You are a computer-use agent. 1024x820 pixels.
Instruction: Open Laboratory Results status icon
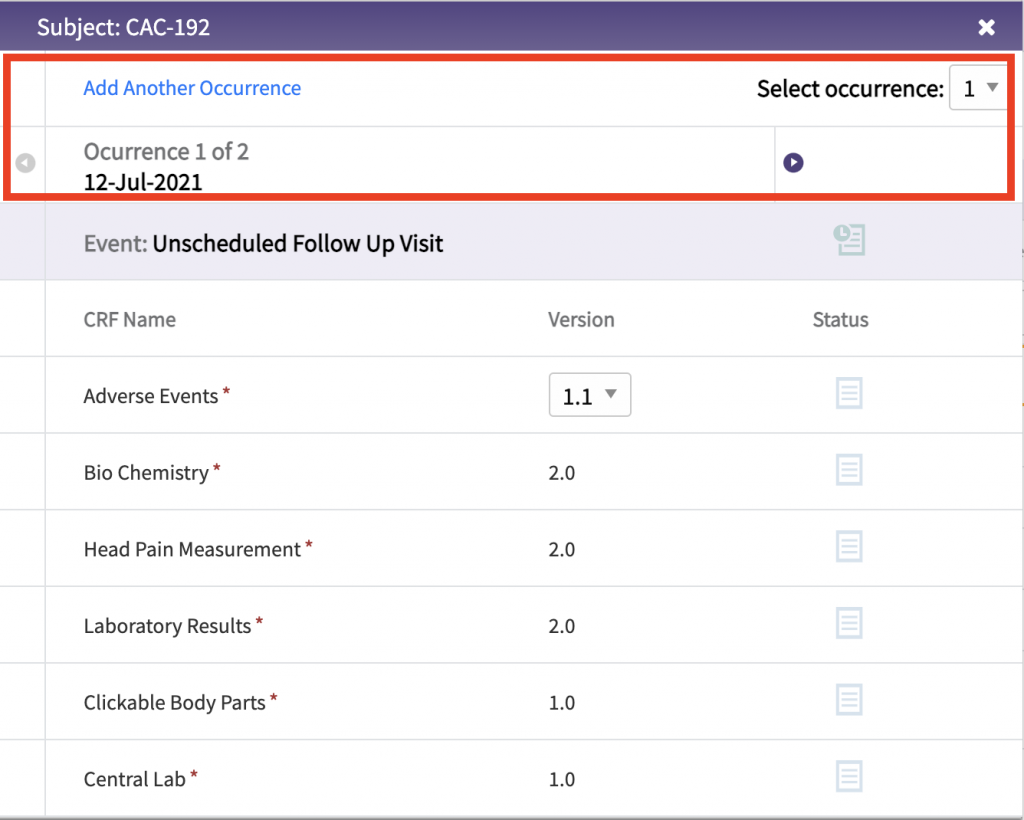pos(848,624)
